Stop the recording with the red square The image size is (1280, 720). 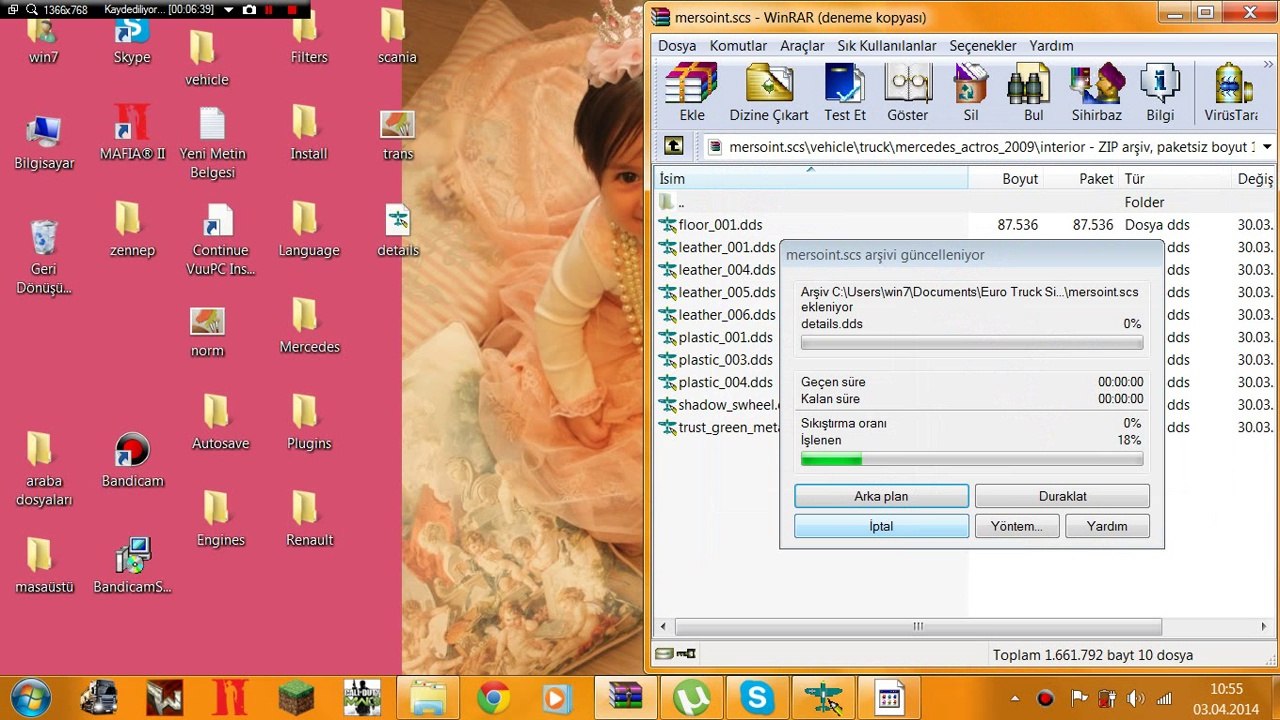291,9
